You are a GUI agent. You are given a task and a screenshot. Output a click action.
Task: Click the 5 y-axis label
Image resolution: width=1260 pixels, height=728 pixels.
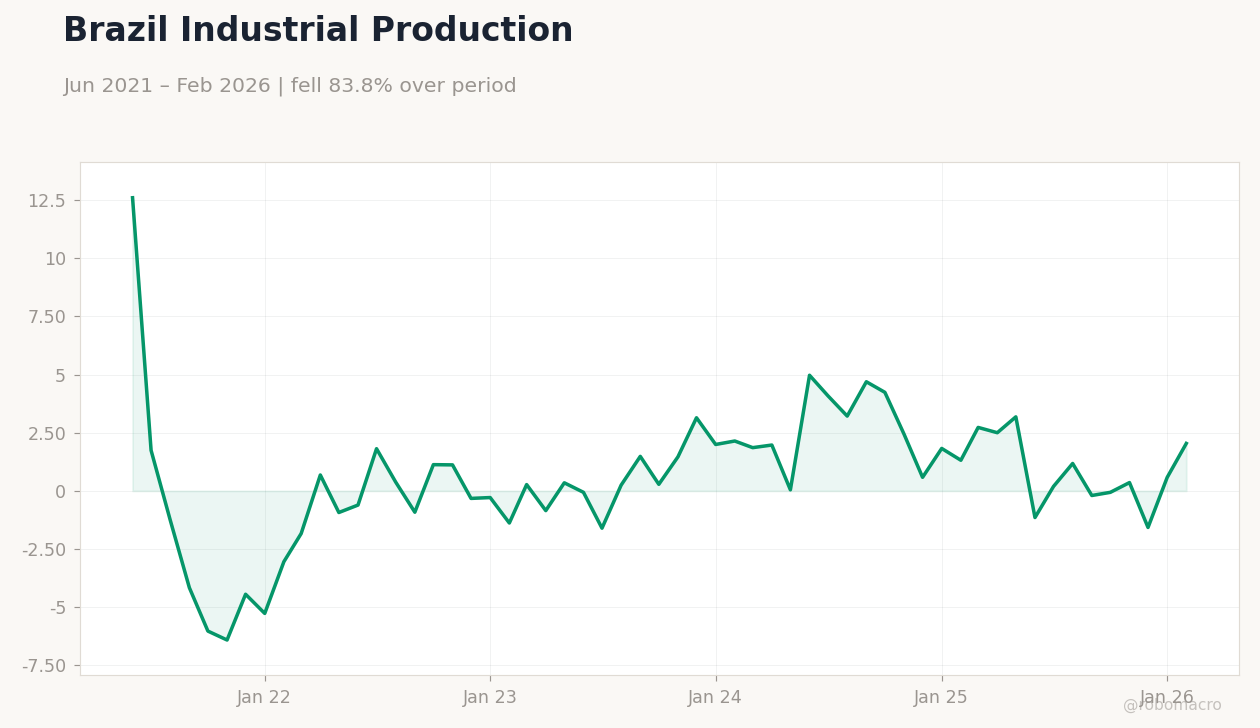61,375
